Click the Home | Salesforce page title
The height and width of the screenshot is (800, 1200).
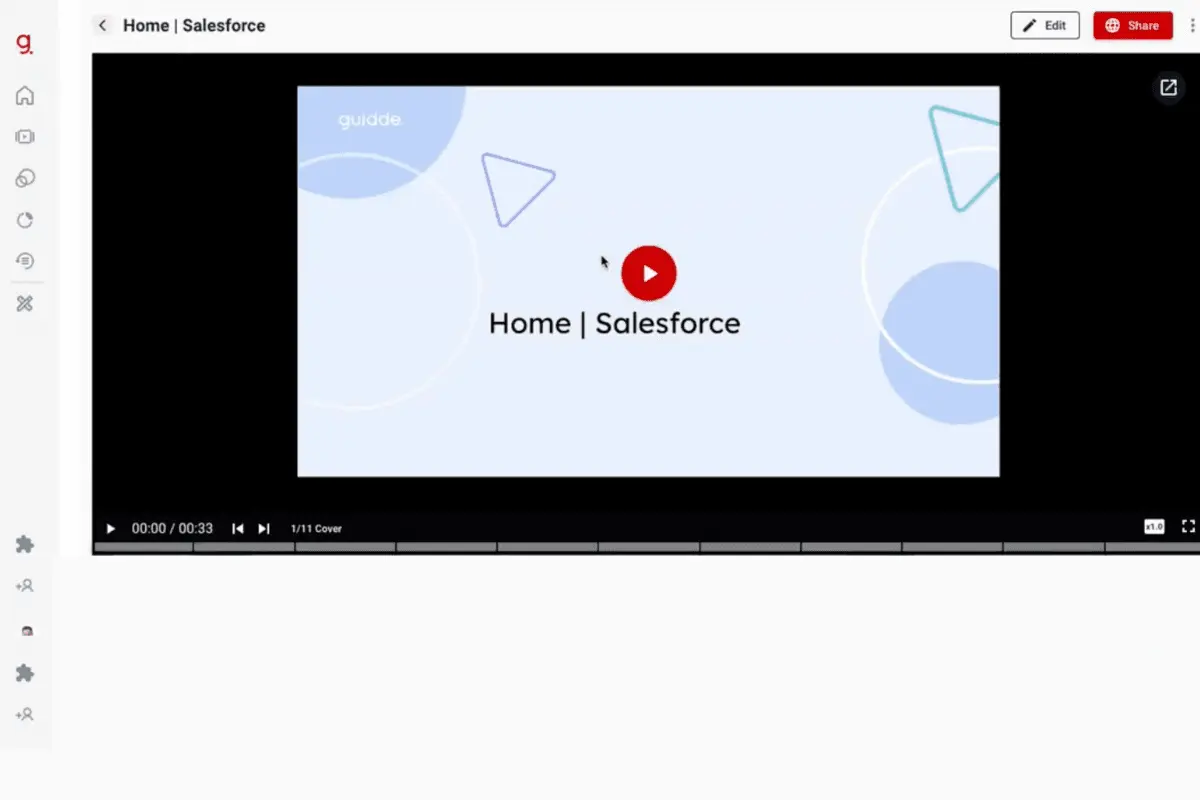194,26
